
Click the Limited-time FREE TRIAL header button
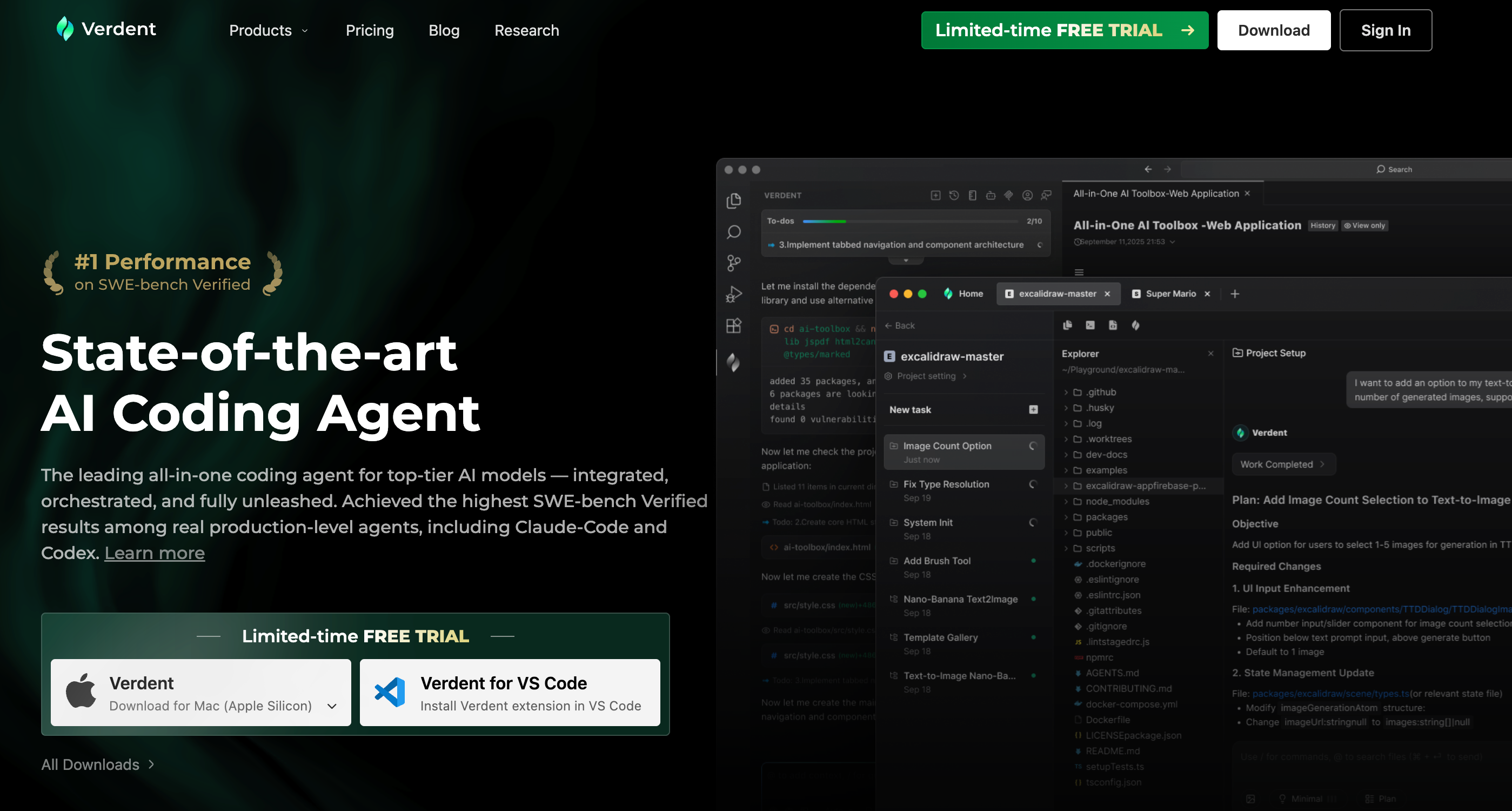1064,30
